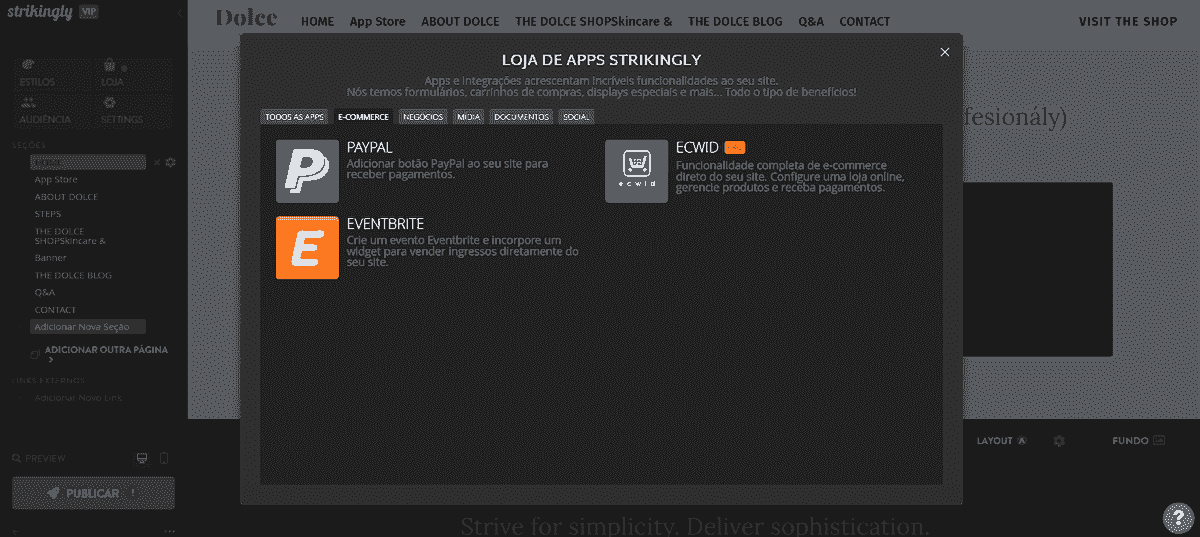
Task: Click the Publicar button
Action: coord(93,493)
